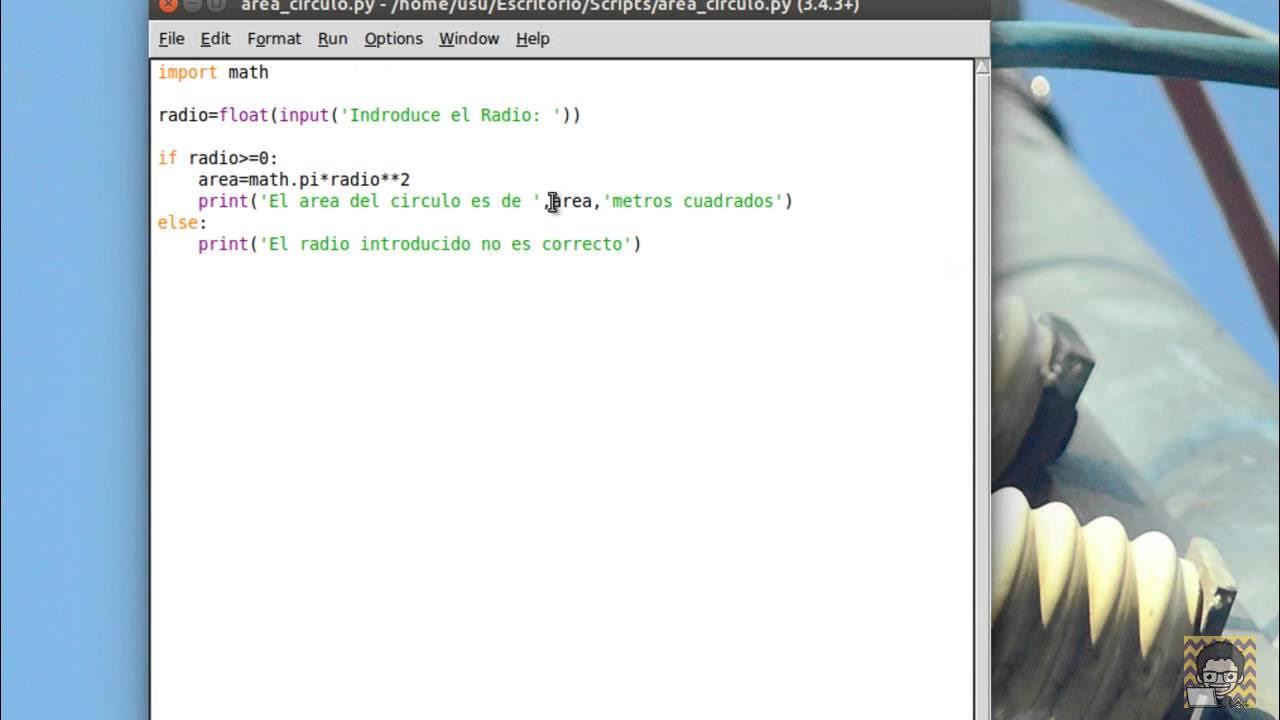Image resolution: width=1280 pixels, height=720 pixels.
Task: Click the 'area=math.pi*radio**2' line
Action: coord(304,180)
